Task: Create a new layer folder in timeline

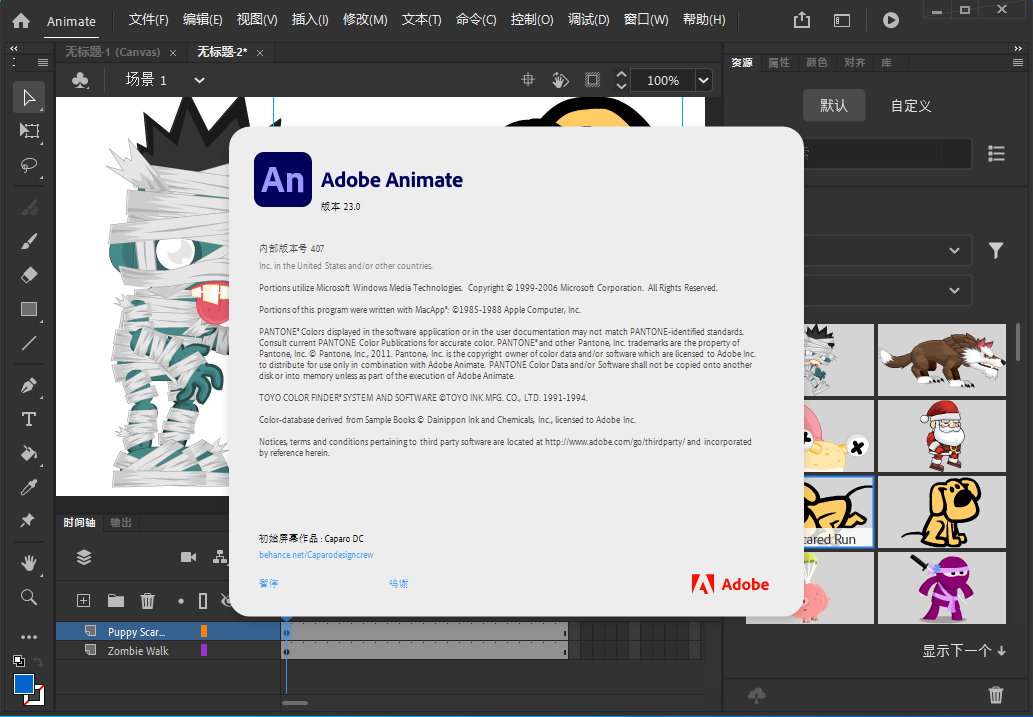Action: tap(116, 600)
